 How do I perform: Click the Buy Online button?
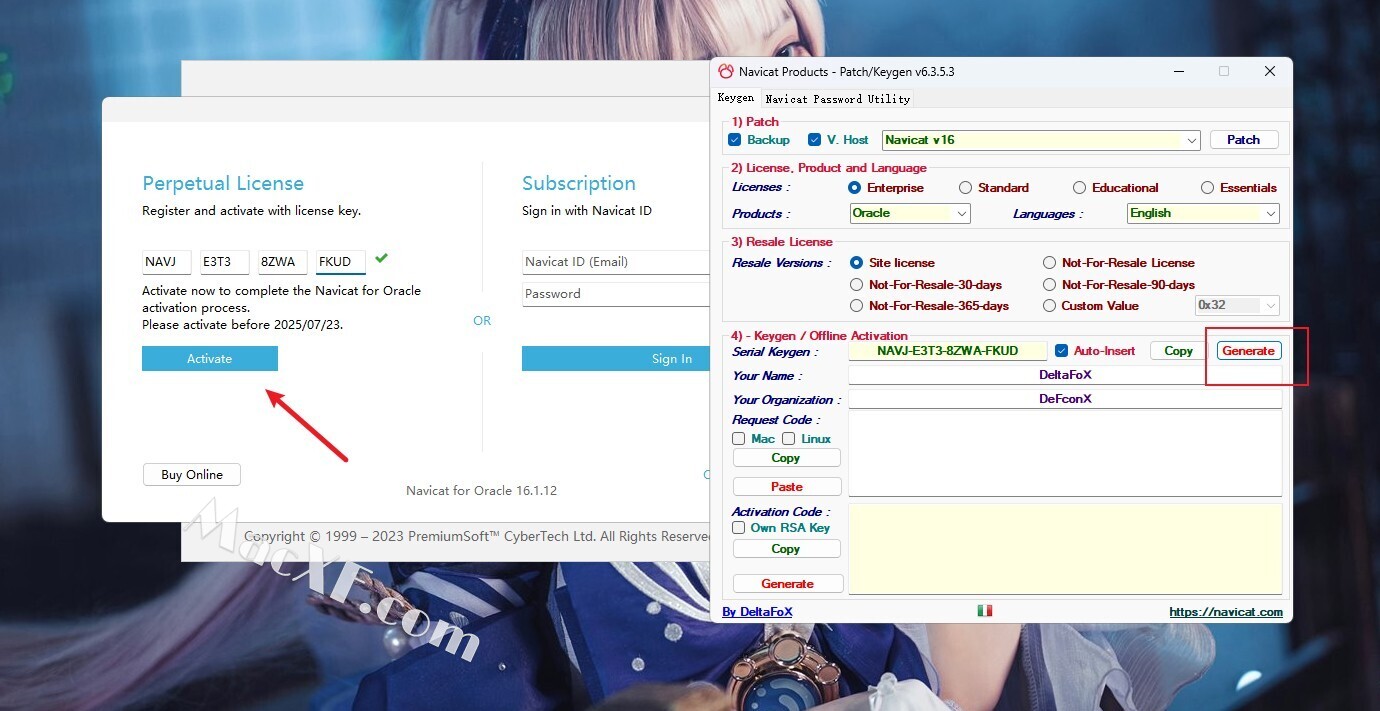click(192, 475)
